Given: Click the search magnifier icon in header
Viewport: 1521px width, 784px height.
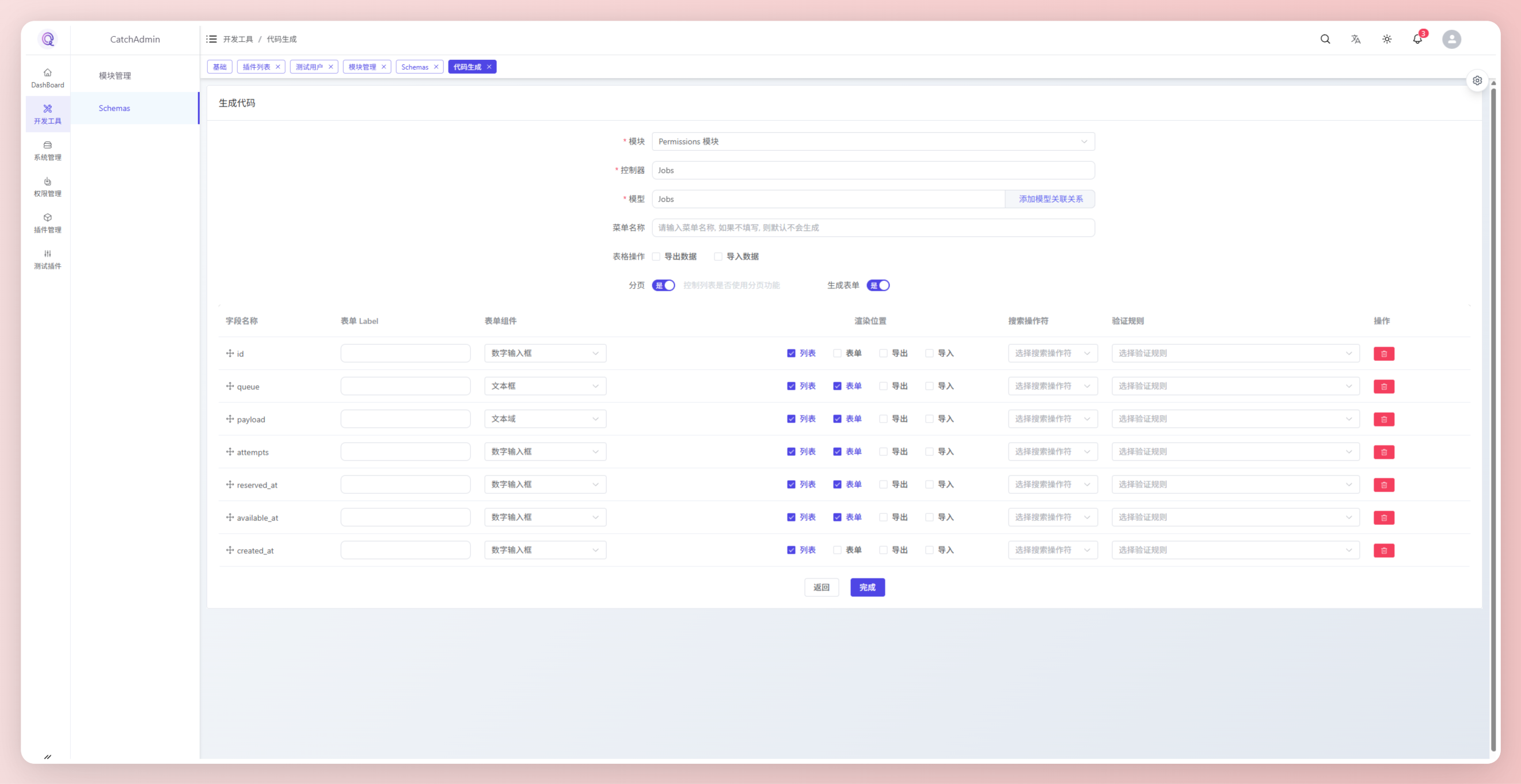Looking at the screenshot, I should point(1325,39).
